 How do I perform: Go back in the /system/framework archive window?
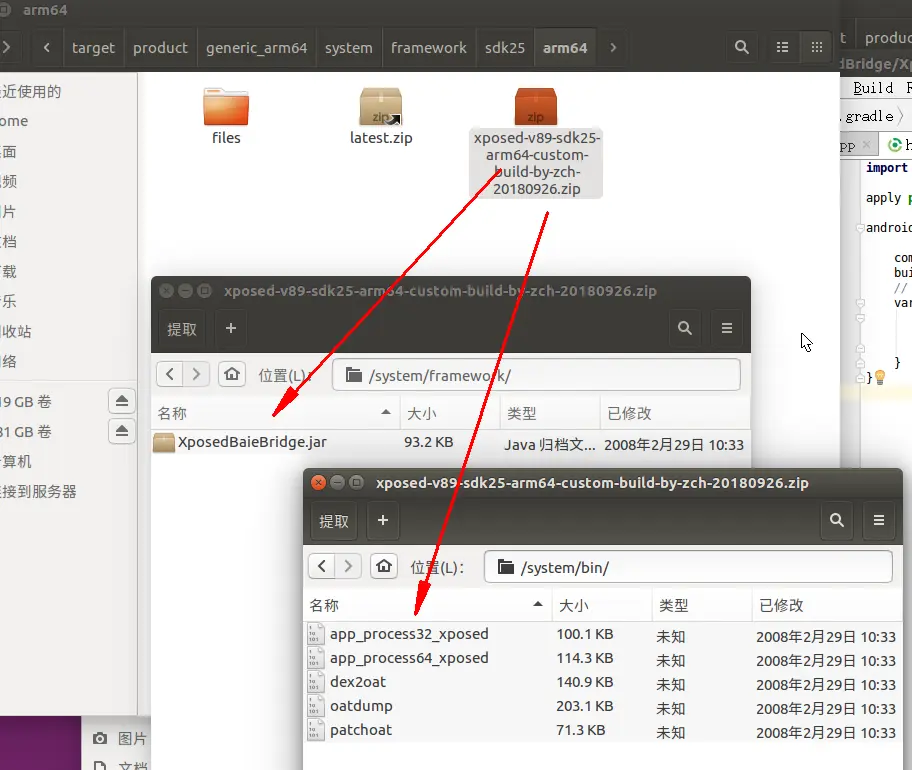click(170, 374)
